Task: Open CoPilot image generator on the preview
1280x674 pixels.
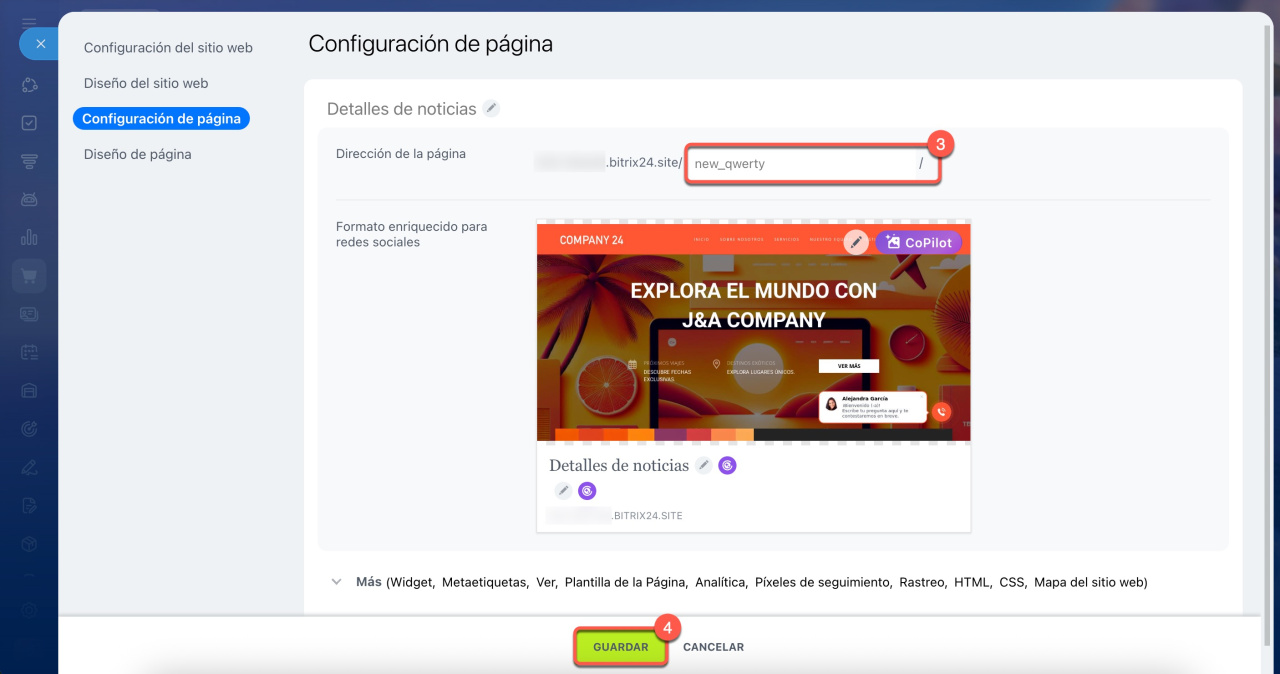Action: tap(919, 242)
